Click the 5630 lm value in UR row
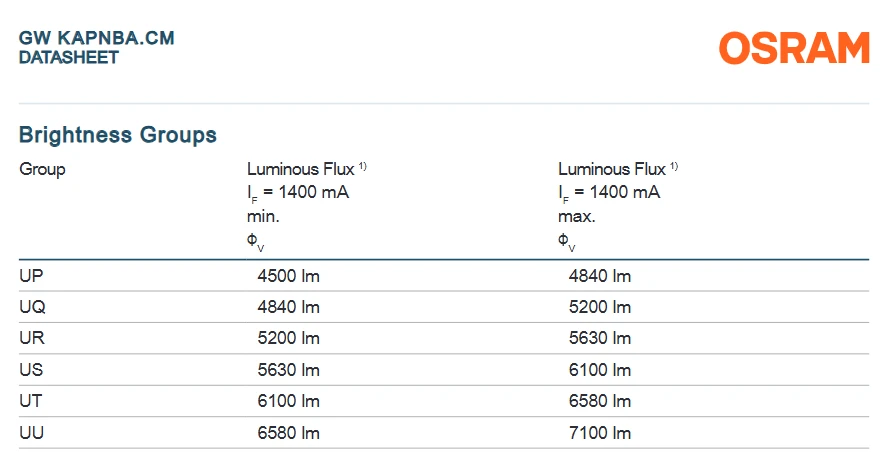This screenshot has width=889, height=461. (600, 339)
